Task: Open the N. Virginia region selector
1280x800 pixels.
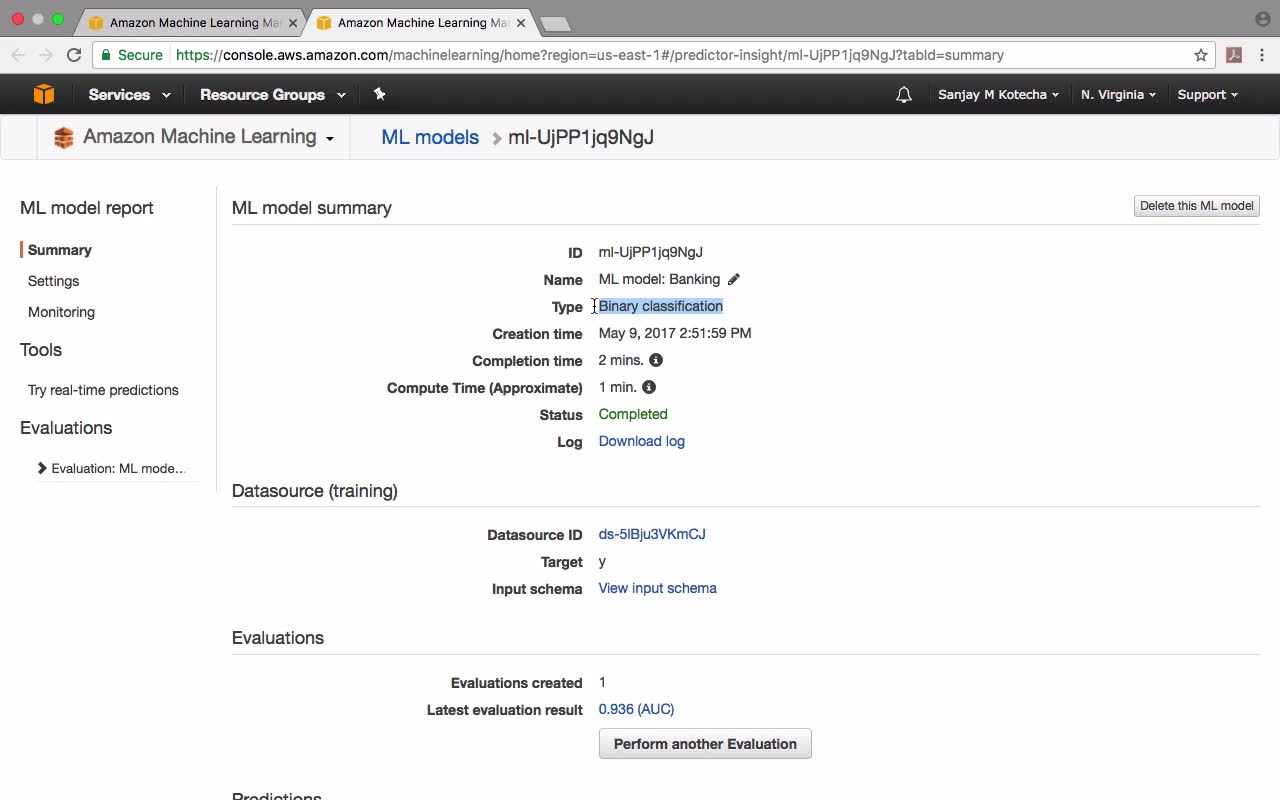Action: (1118, 95)
